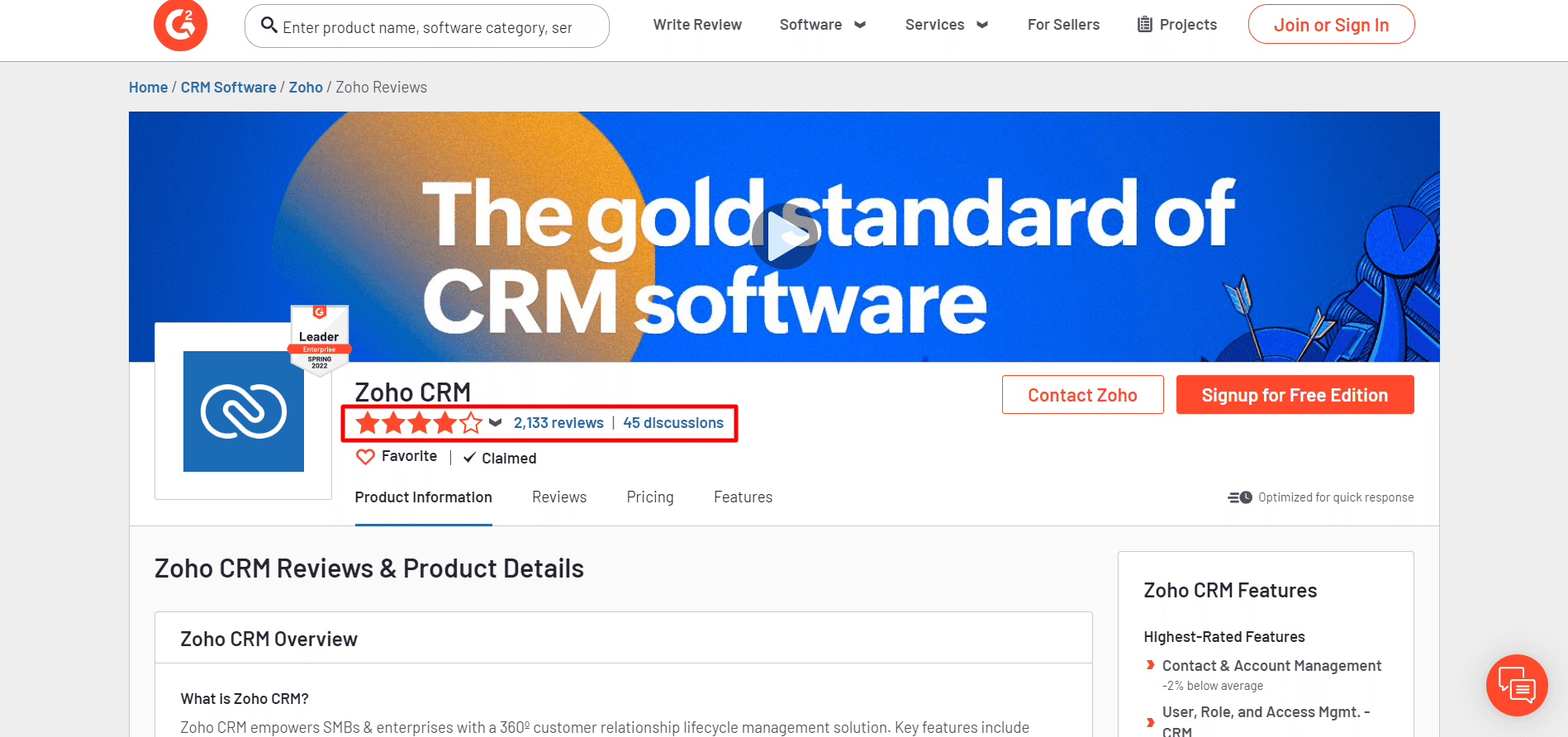The width and height of the screenshot is (1568, 737).
Task: Open the CRM Software breadcrumb link
Action: [x=229, y=88]
